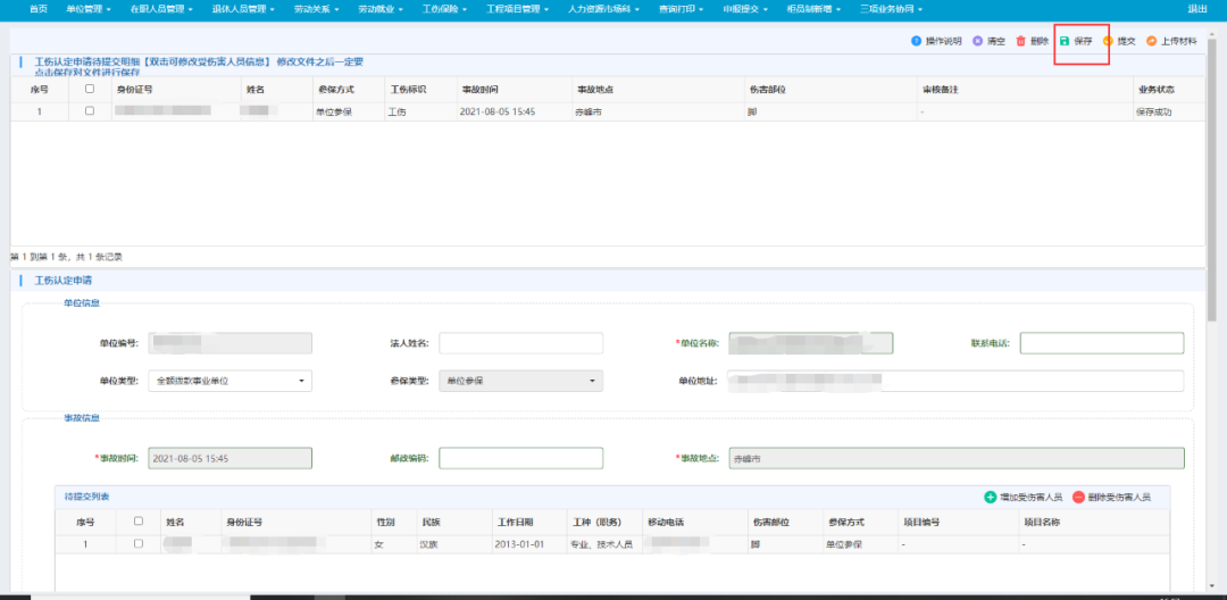Click the red 删除 trash icon
Screen dimensions: 1227x600
pyautogui.click(x=1021, y=41)
